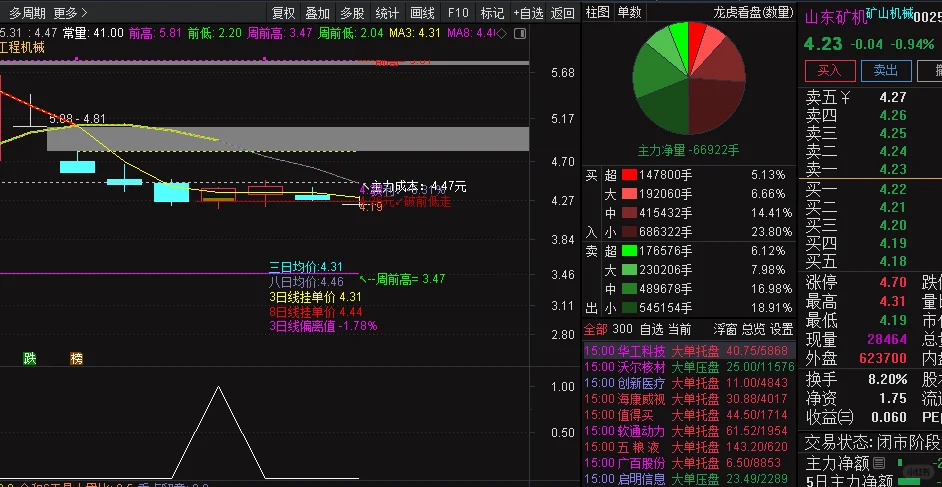942x487 pixels.
Task: Click 交易状态:闭市阶段 status line
Action: (874, 443)
